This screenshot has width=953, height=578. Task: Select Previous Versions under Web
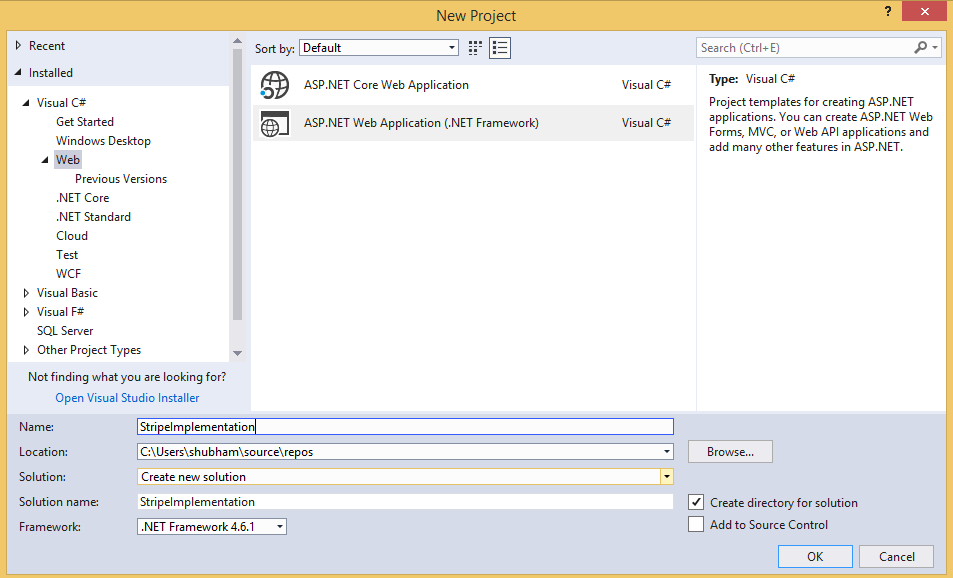pos(121,179)
